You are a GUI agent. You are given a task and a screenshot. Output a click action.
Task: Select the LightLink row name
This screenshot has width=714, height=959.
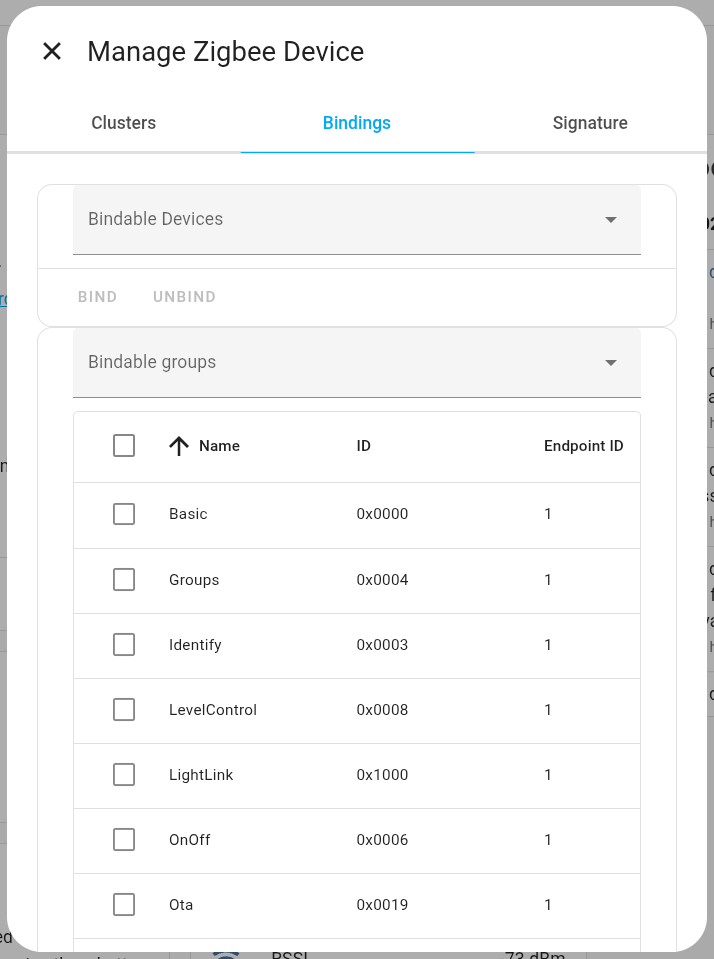coord(201,775)
